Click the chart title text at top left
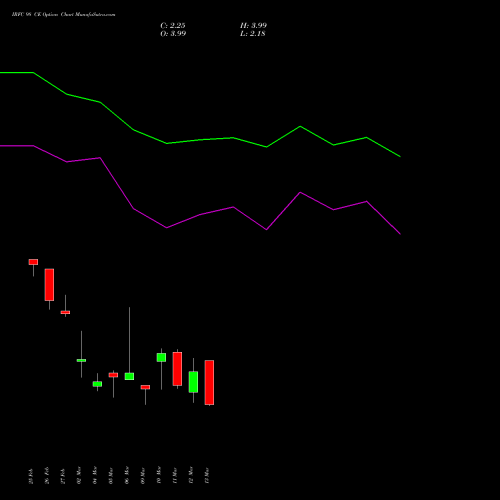The image size is (500, 500). coord(63,15)
